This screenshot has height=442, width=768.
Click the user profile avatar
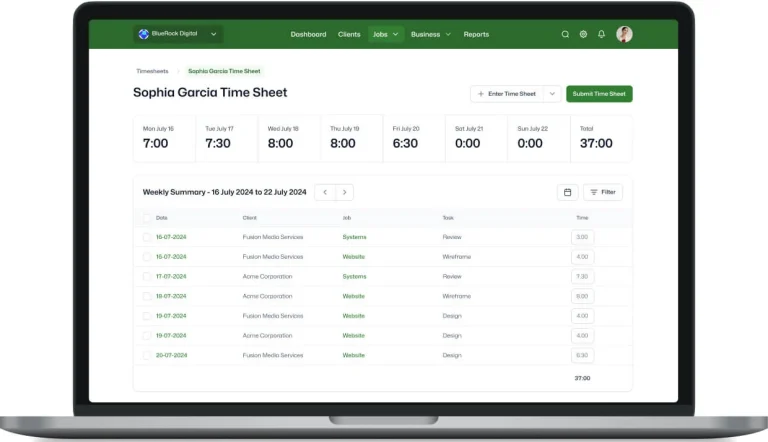(x=624, y=34)
